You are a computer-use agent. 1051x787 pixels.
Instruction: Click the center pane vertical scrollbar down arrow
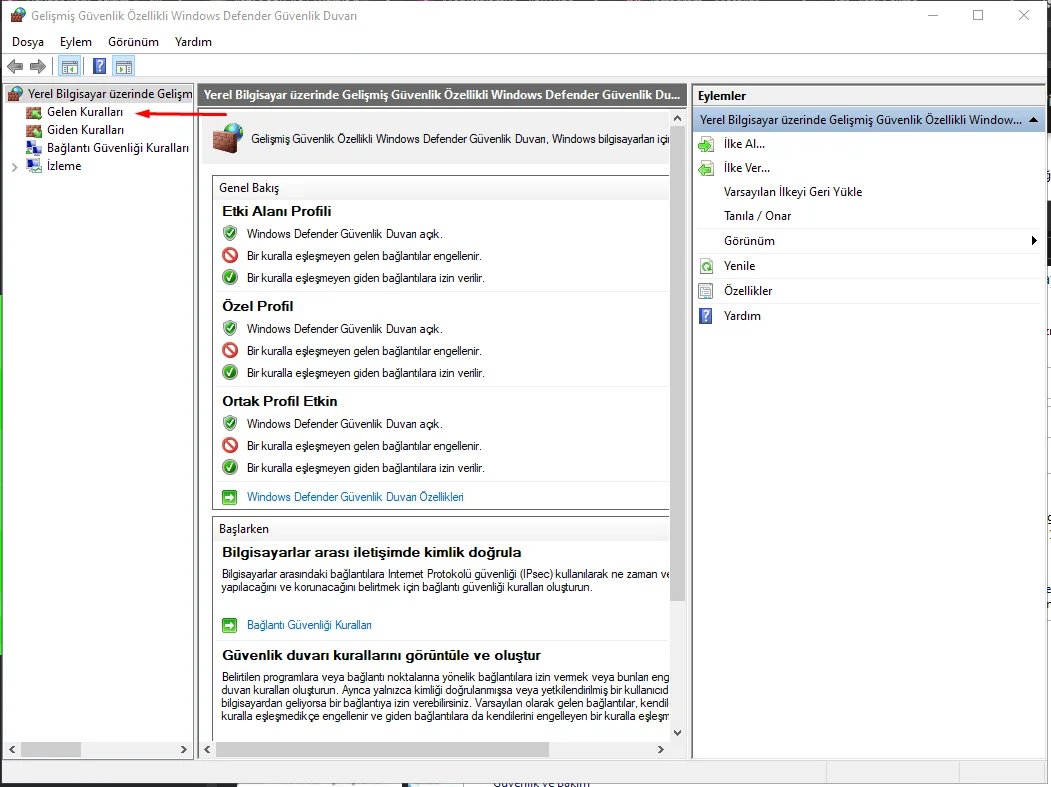click(x=677, y=733)
